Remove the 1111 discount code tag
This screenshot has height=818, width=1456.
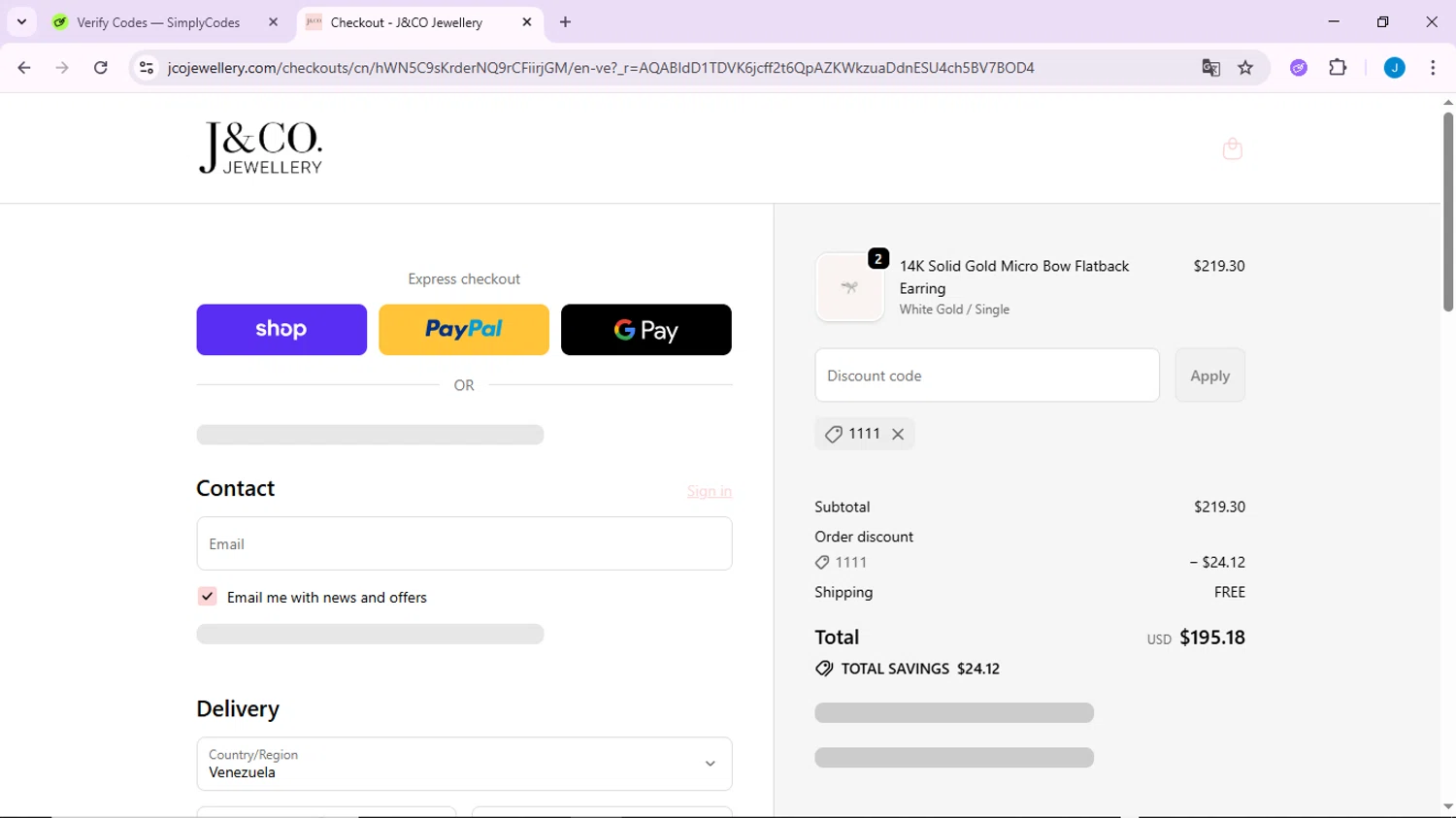click(x=898, y=434)
